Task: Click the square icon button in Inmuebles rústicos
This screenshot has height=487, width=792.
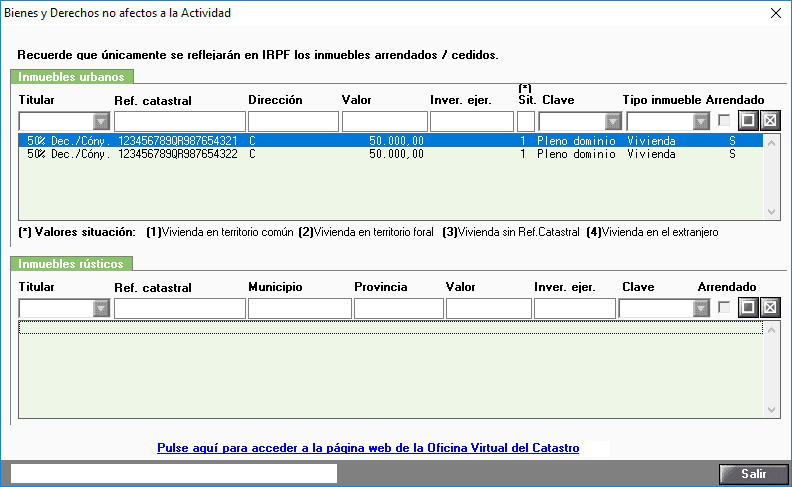Action: click(748, 308)
